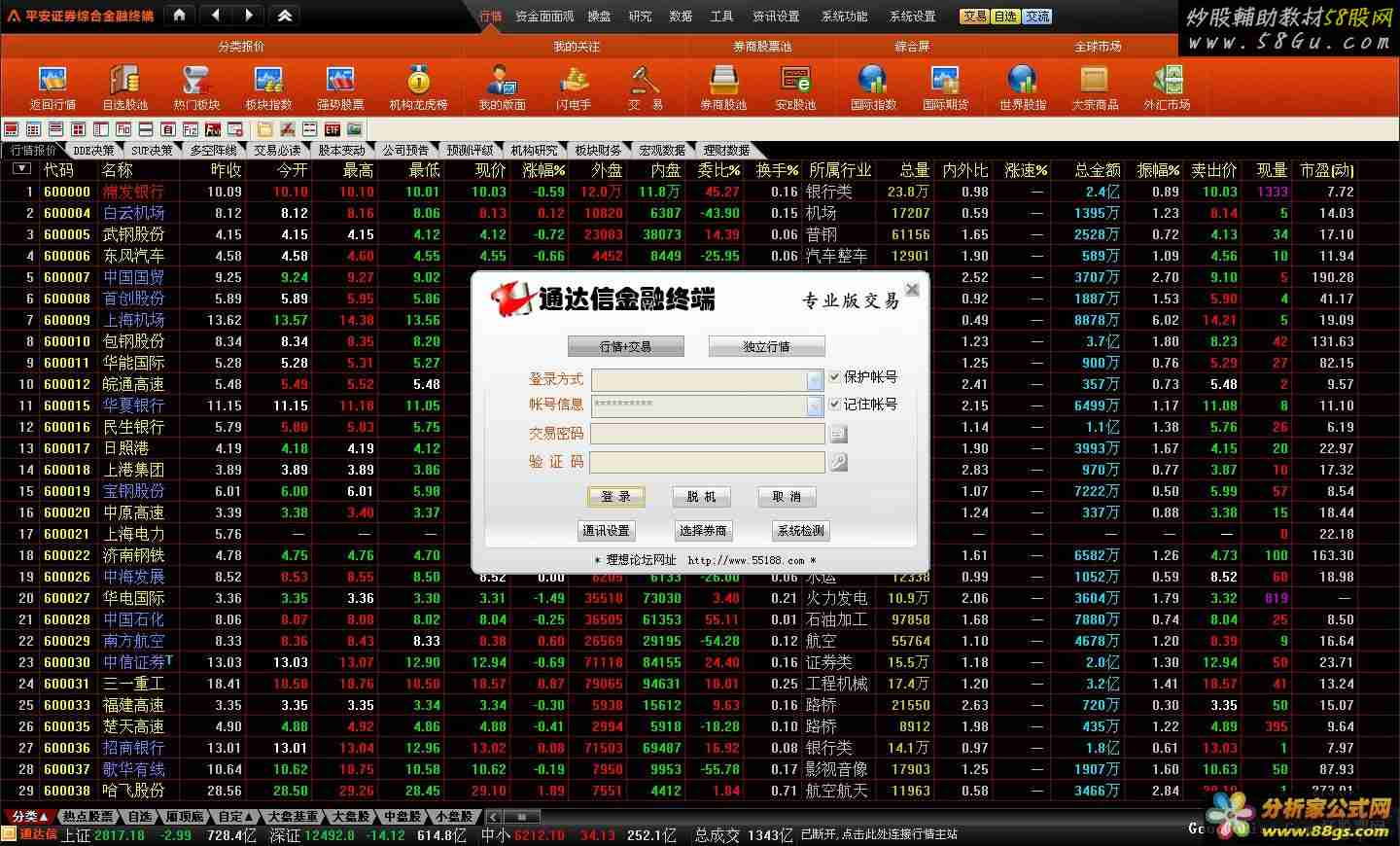Toggle the 记住帐号 checkbox
The width and height of the screenshot is (1400, 846).
point(834,405)
